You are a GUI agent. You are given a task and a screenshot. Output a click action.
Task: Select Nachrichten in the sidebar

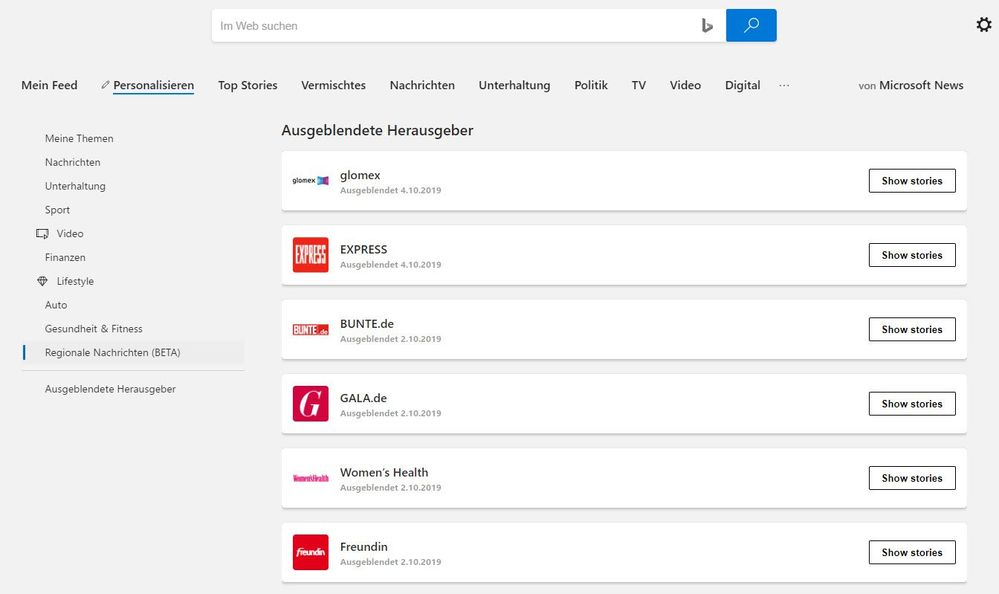[x=73, y=163]
